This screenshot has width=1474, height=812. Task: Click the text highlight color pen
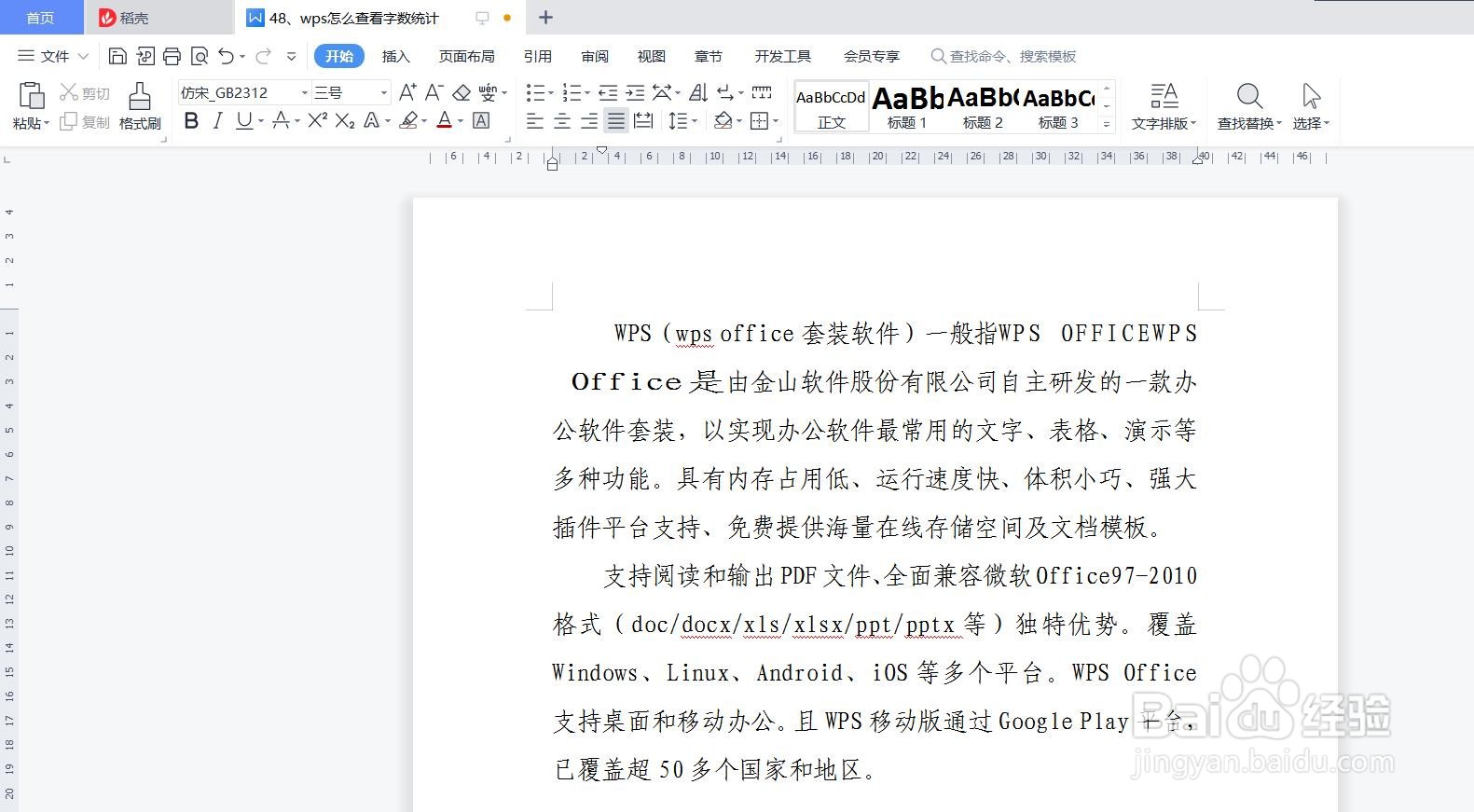tap(407, 120)
